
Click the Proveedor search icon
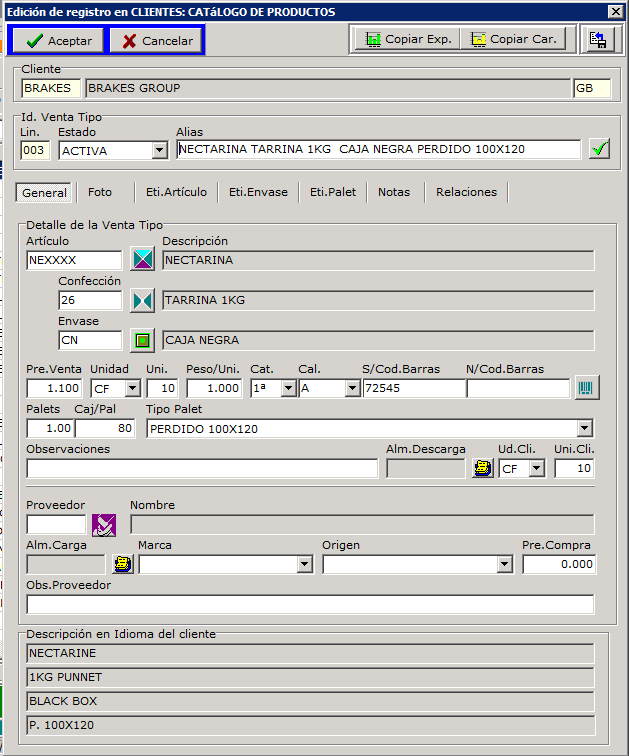coord(104,524)
